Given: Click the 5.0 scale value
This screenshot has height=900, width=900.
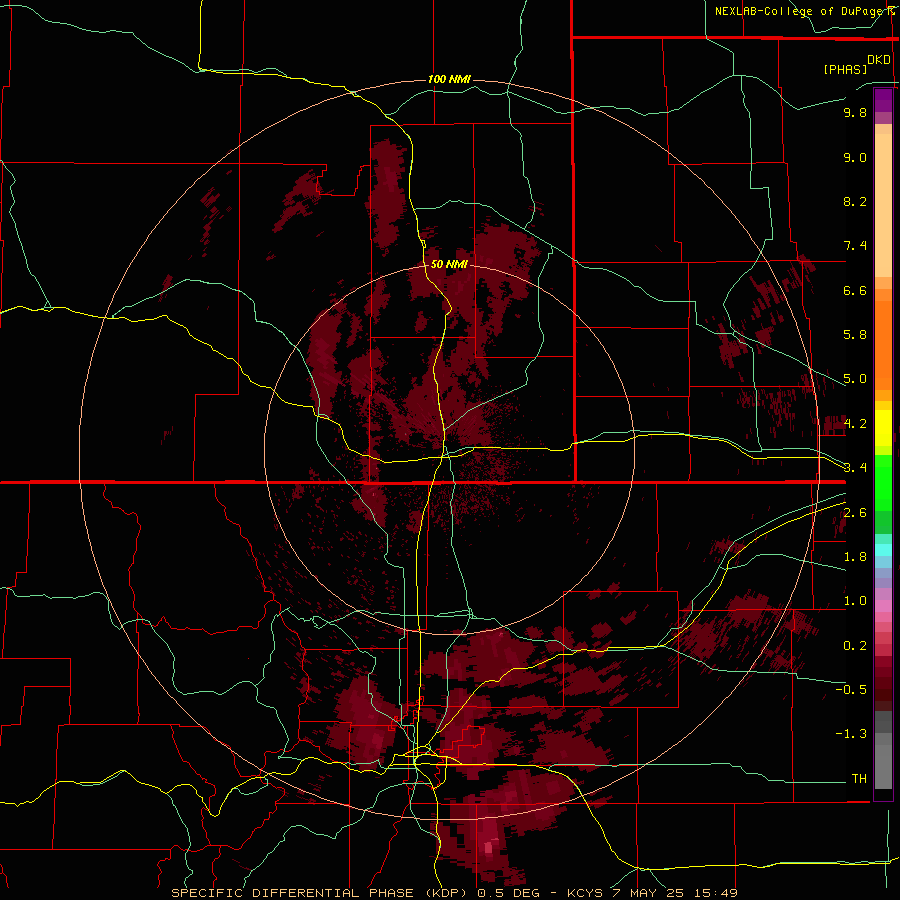Looking at the screenshot, I should coord(855,379).
